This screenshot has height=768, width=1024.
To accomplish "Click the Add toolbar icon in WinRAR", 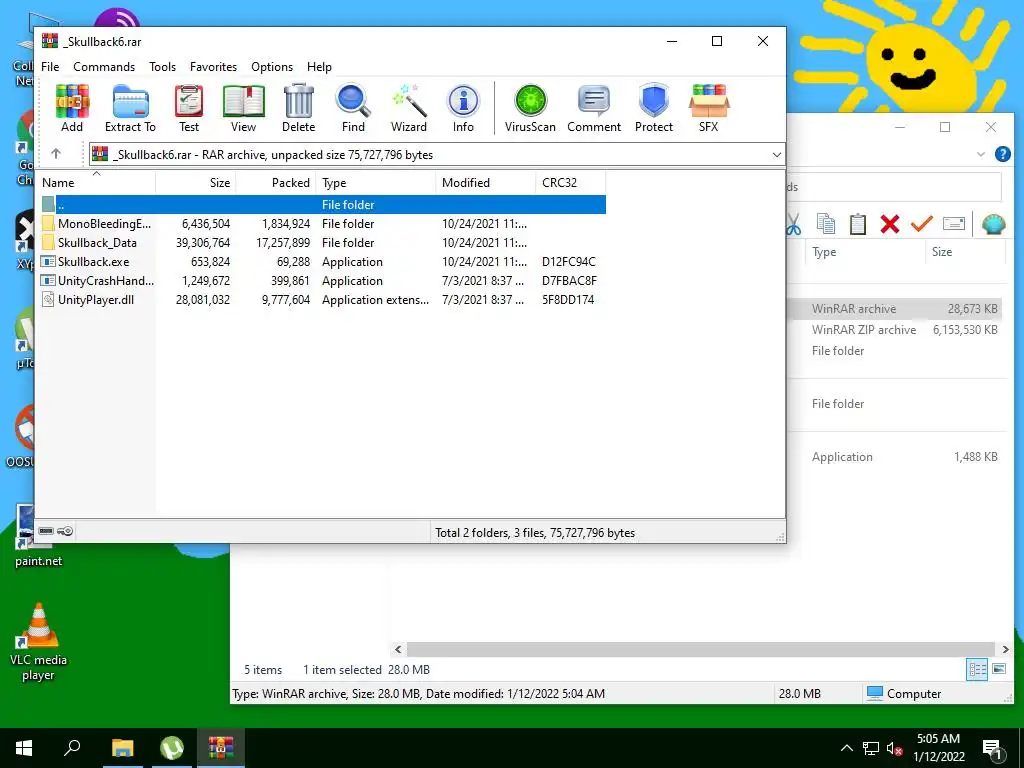I will (72, 108).
